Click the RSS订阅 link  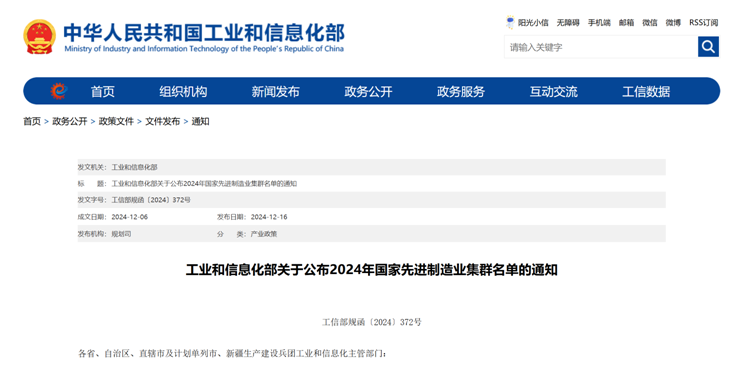703,22
